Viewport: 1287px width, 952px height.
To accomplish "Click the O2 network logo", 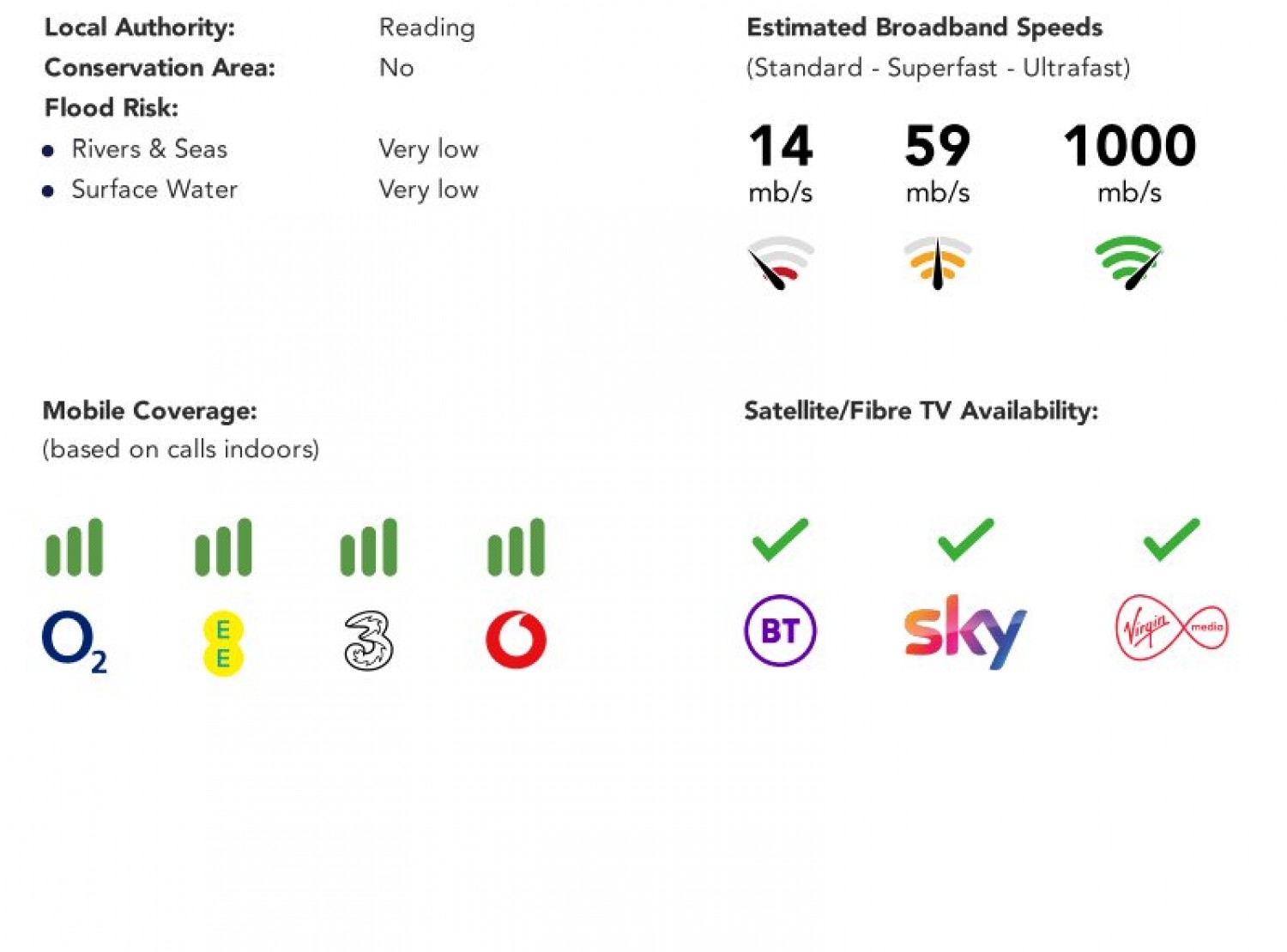I will [74, 641].
